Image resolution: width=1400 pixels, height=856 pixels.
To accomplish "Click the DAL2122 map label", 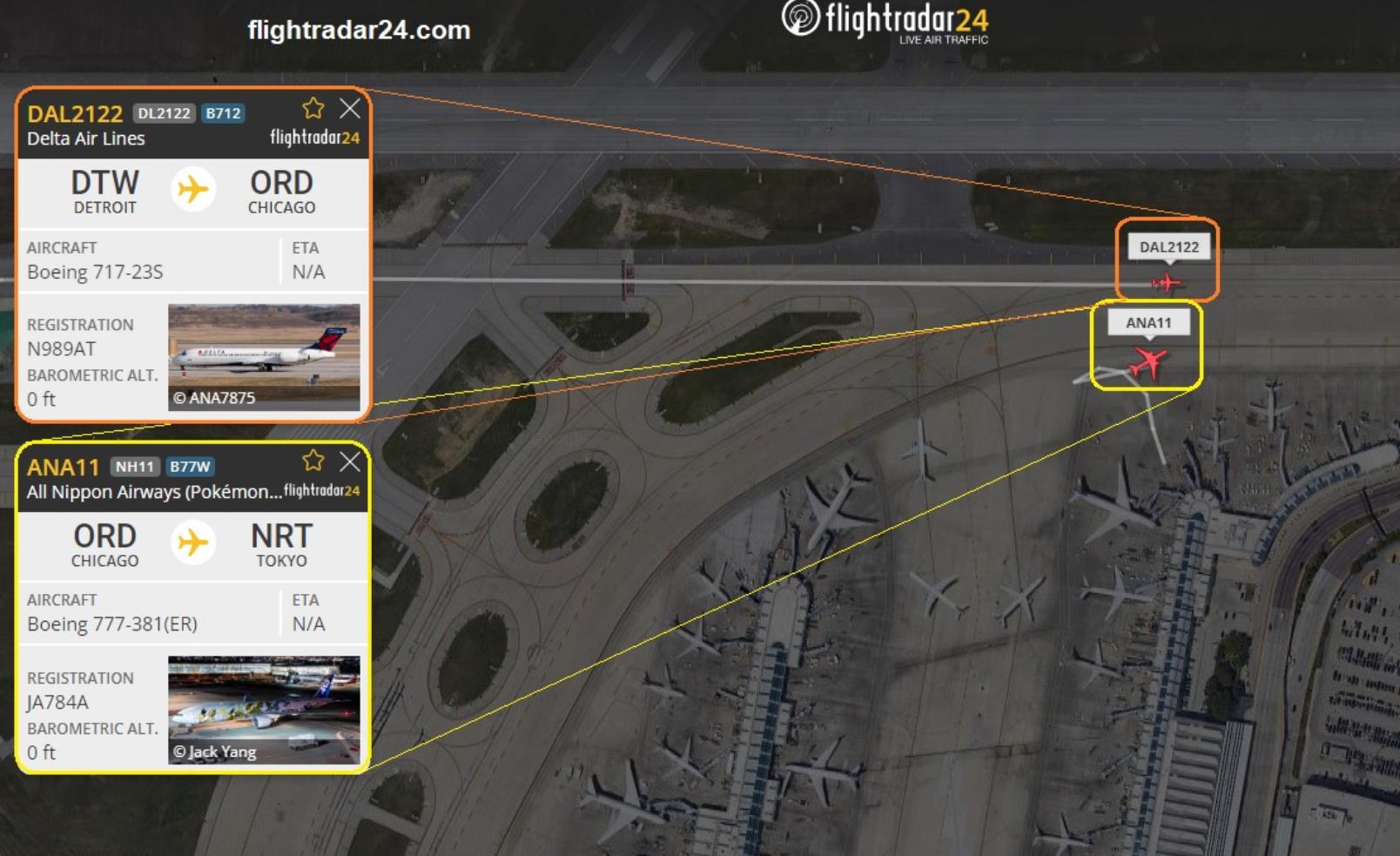I will 1169,247.
